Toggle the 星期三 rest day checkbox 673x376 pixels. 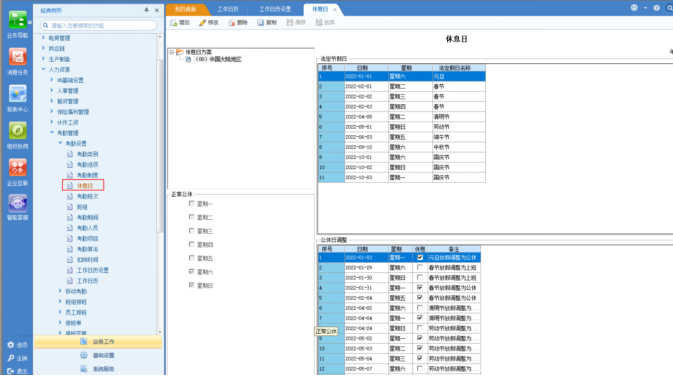[x=191, y=230]
